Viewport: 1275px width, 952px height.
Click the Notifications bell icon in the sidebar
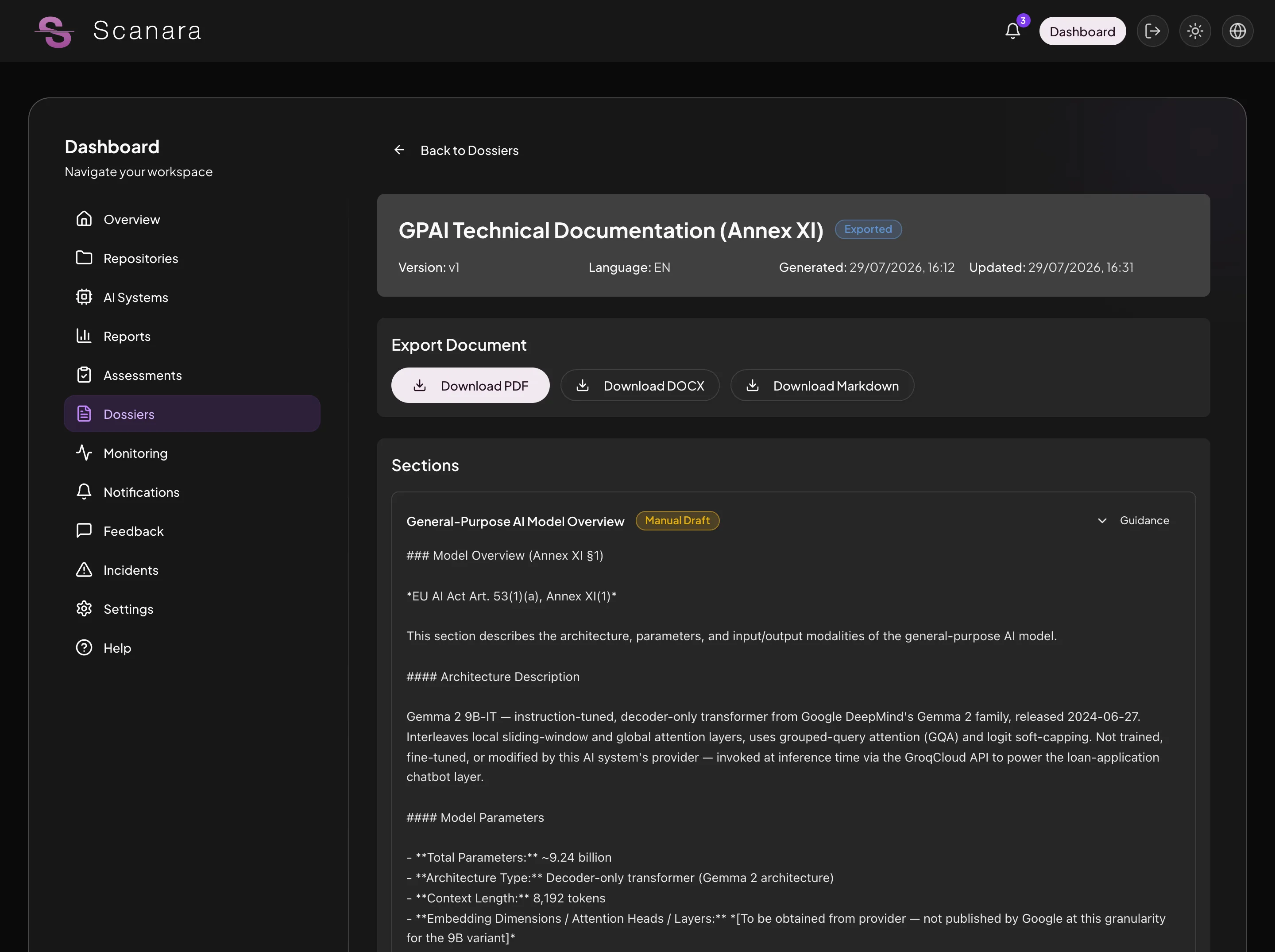(x=84, y=491)
